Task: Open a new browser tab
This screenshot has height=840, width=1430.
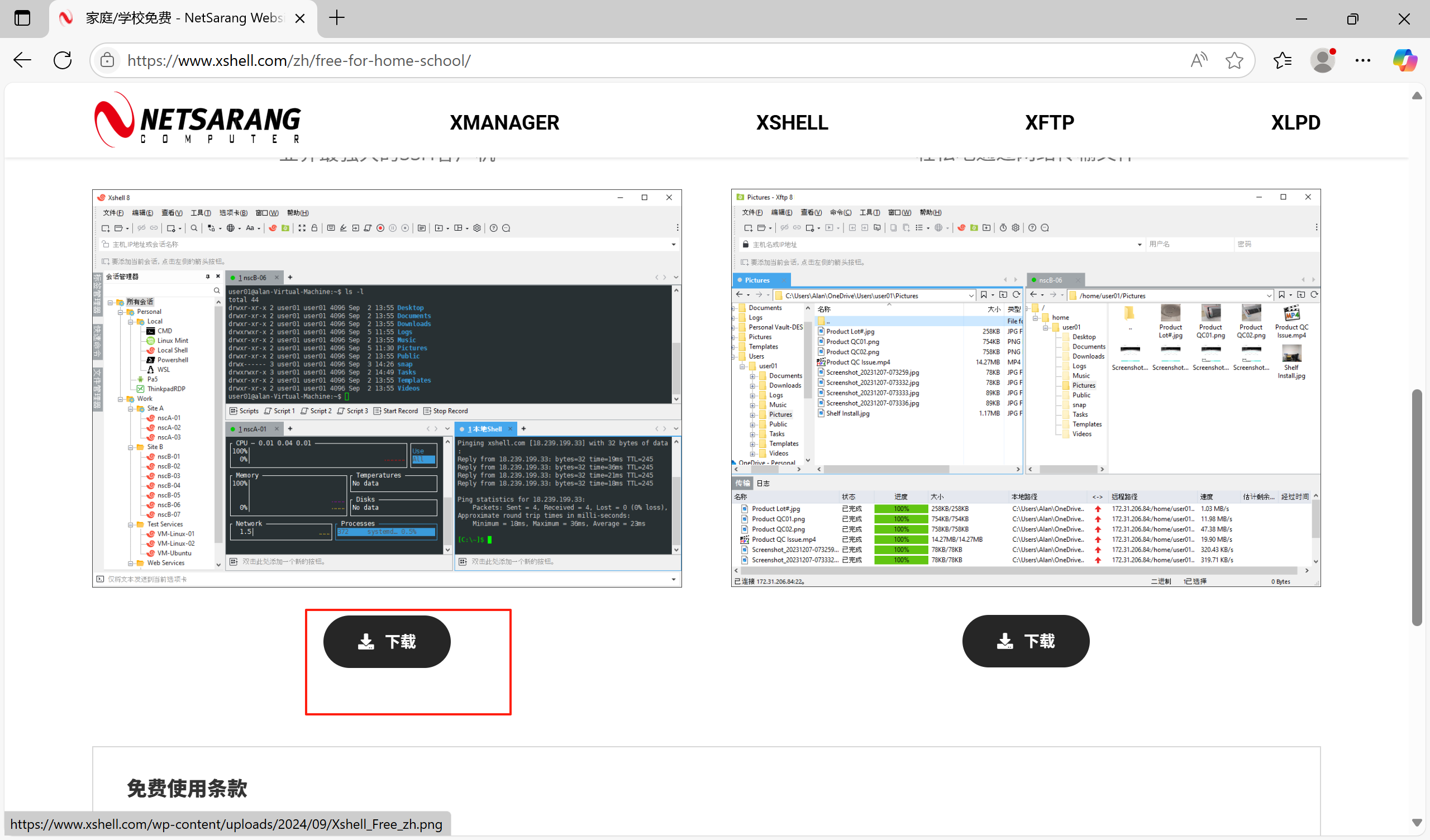Action: point(336,18)
